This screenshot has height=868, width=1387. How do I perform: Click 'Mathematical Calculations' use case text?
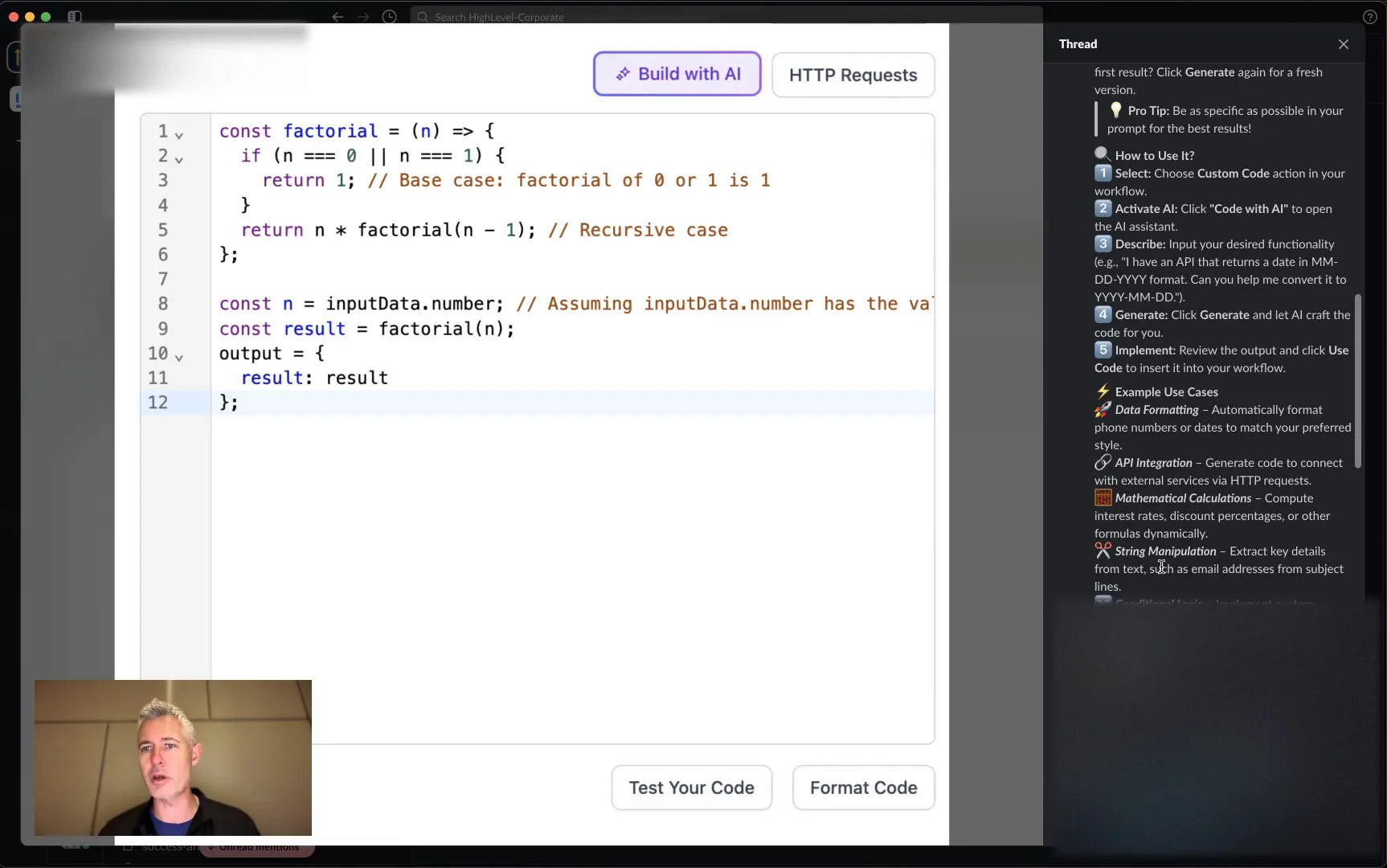1183,498
